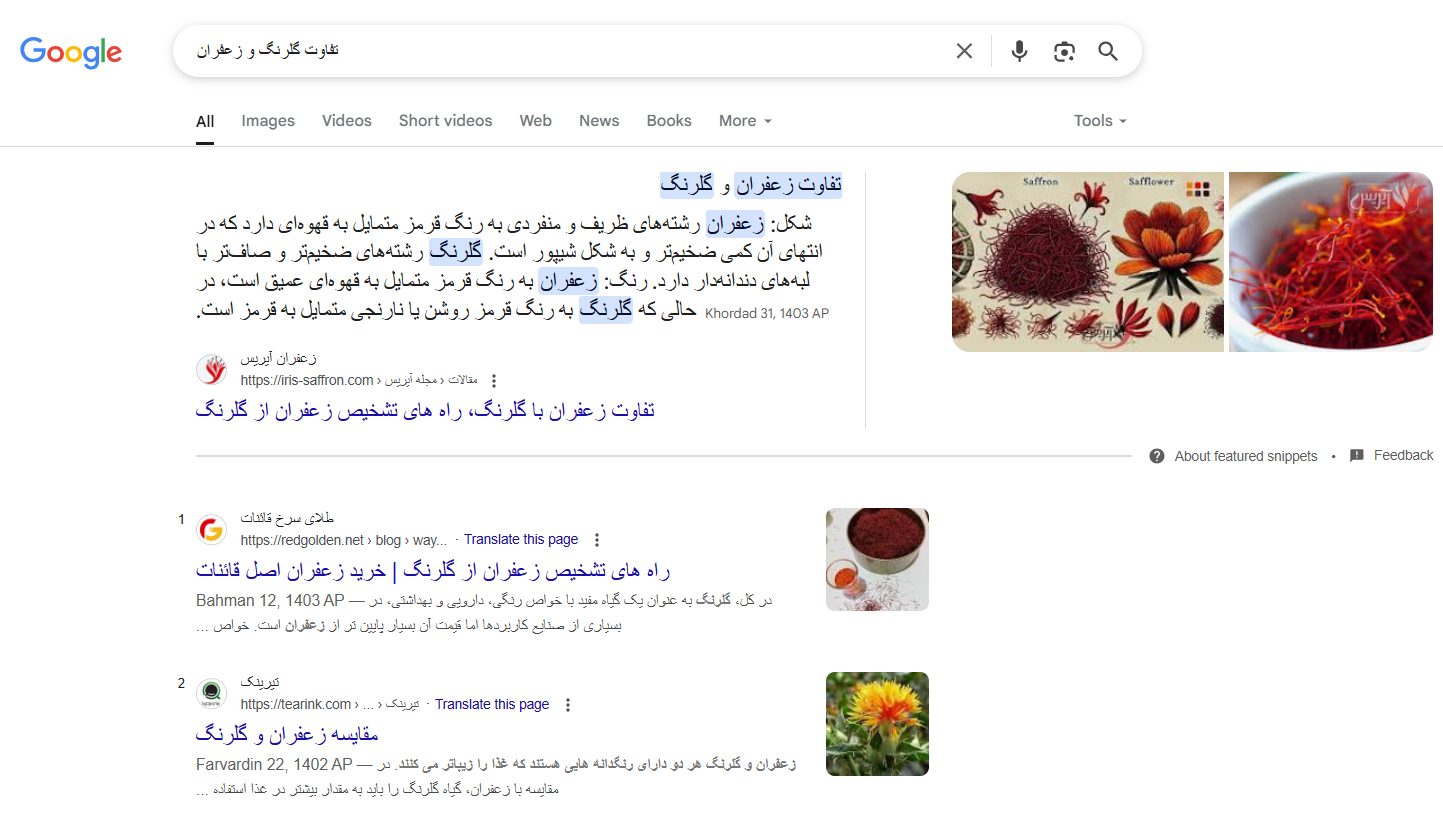Open the iris-saffron.com URL breadcrumb

click(359, 380)
